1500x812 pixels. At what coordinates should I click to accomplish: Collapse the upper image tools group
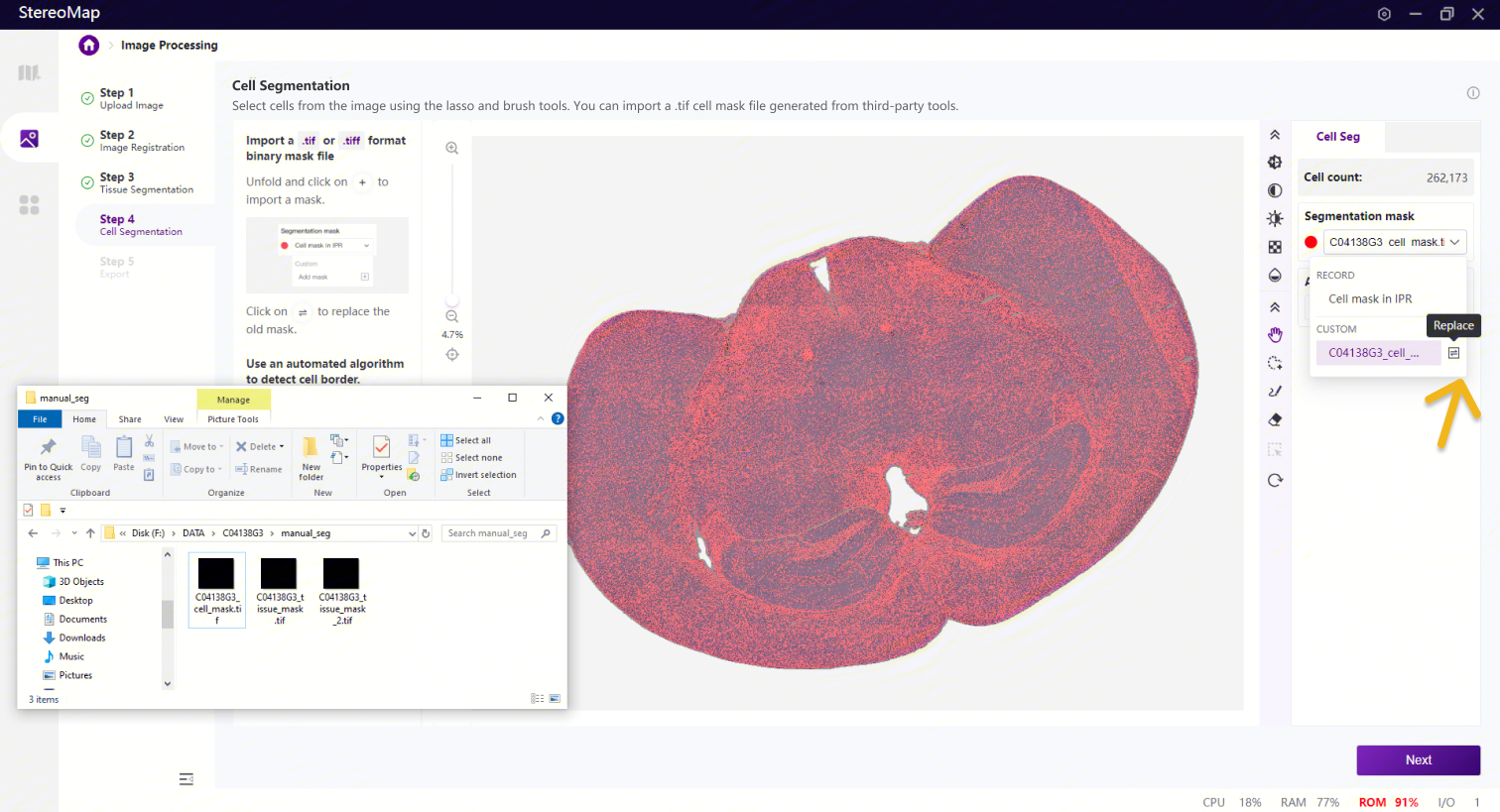point(1275,135)
